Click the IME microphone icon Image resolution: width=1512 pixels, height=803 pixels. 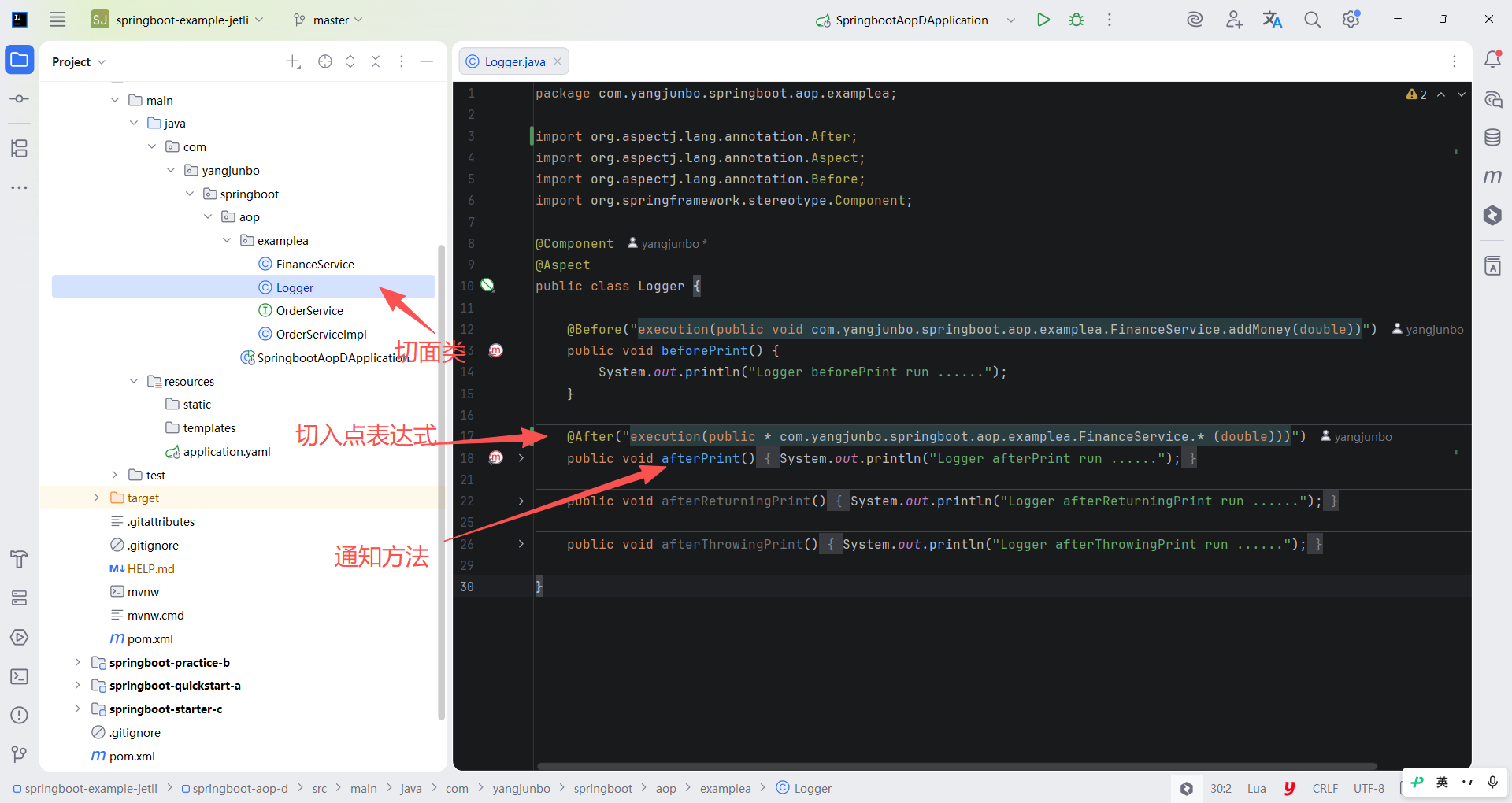pyautogui.click(x=1492, y=782)
